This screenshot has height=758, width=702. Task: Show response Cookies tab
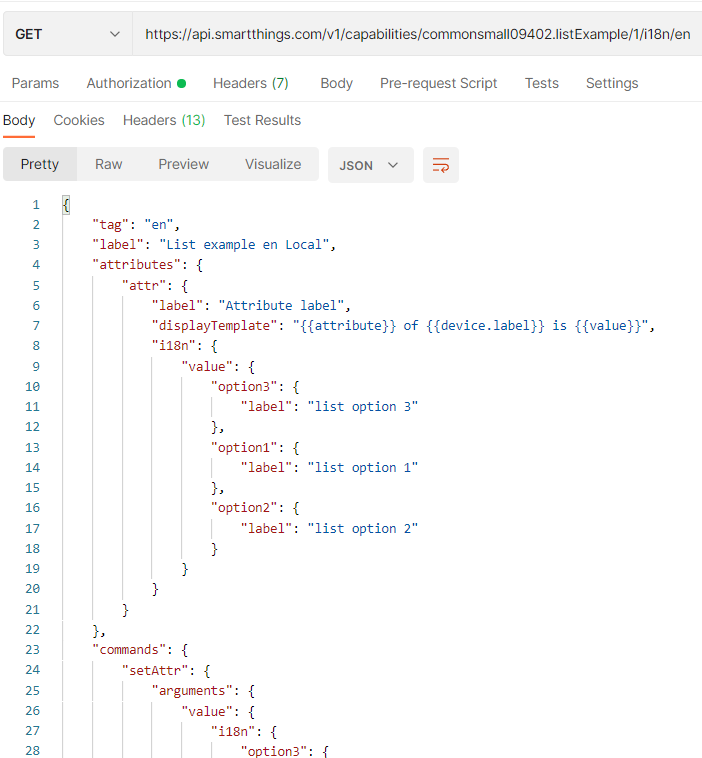pos(79,120)
